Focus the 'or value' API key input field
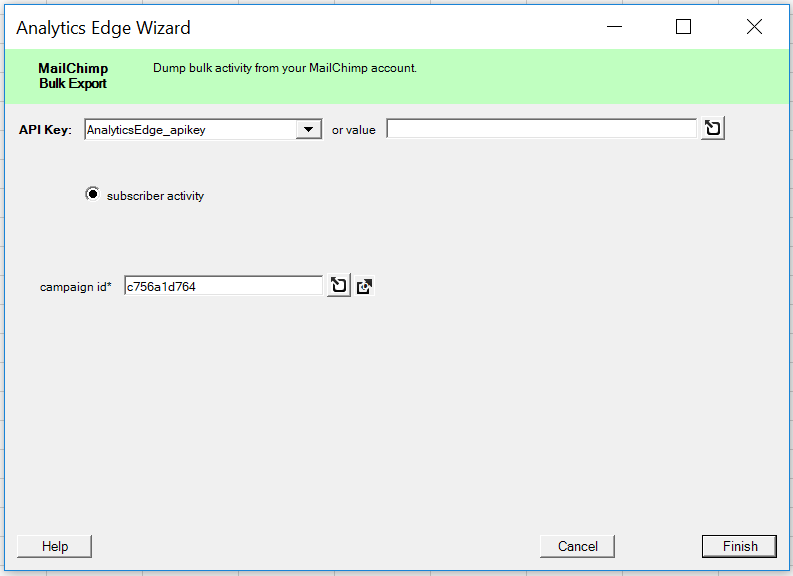The height and width of the screenshot is (576, 793). (542, 128)
